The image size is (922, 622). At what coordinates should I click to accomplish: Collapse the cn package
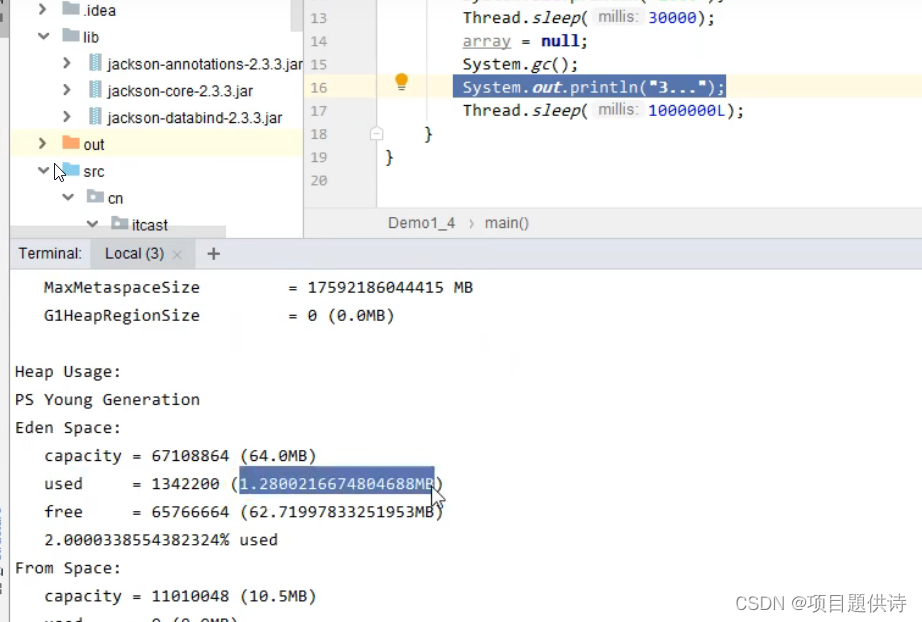(68, 198)
